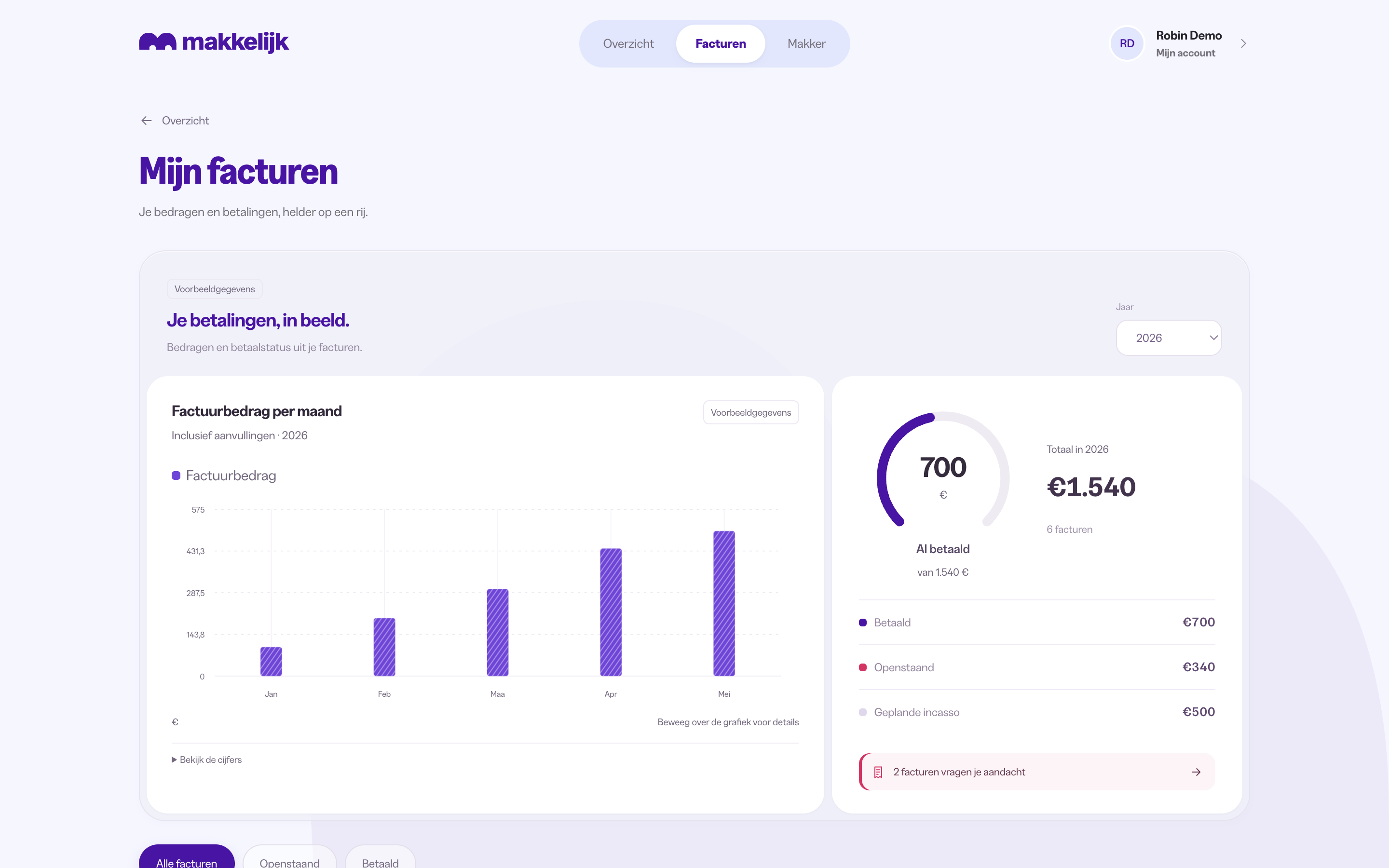Click the 'Totaal in 2026' label

click(1077, 449)
